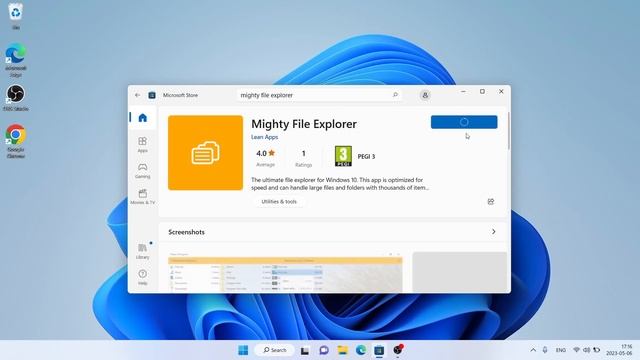Screen dimensions: 640x360
Task: Open the Recycle Bin desktop icon
Action: coord(16,16)
